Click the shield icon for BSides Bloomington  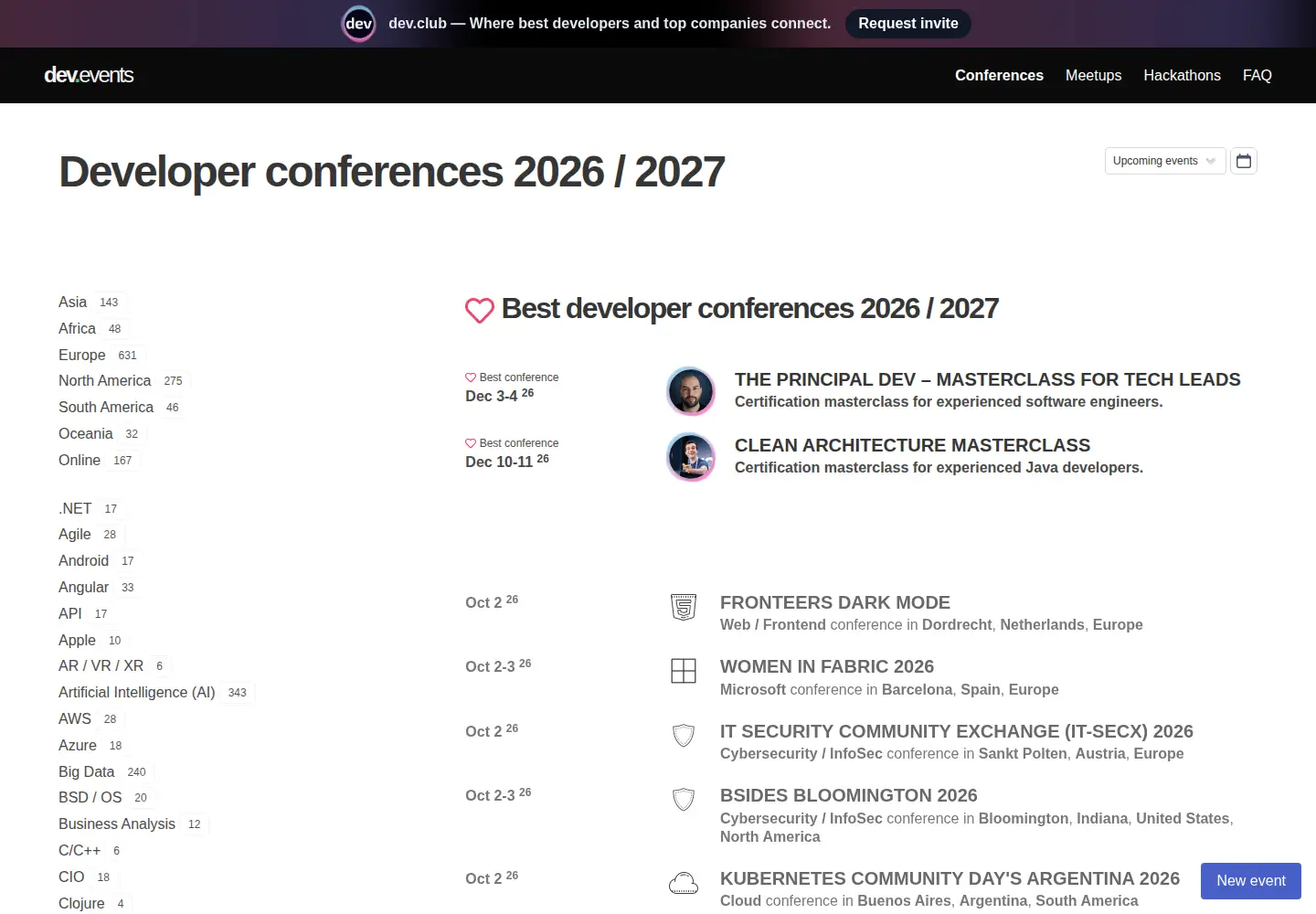click(684, 800)
